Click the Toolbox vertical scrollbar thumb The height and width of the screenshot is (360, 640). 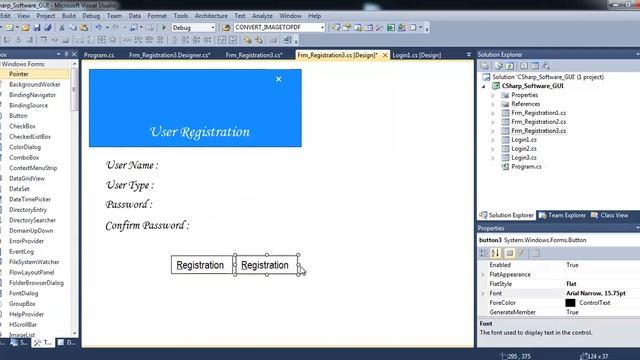click(x=74, y=90)
